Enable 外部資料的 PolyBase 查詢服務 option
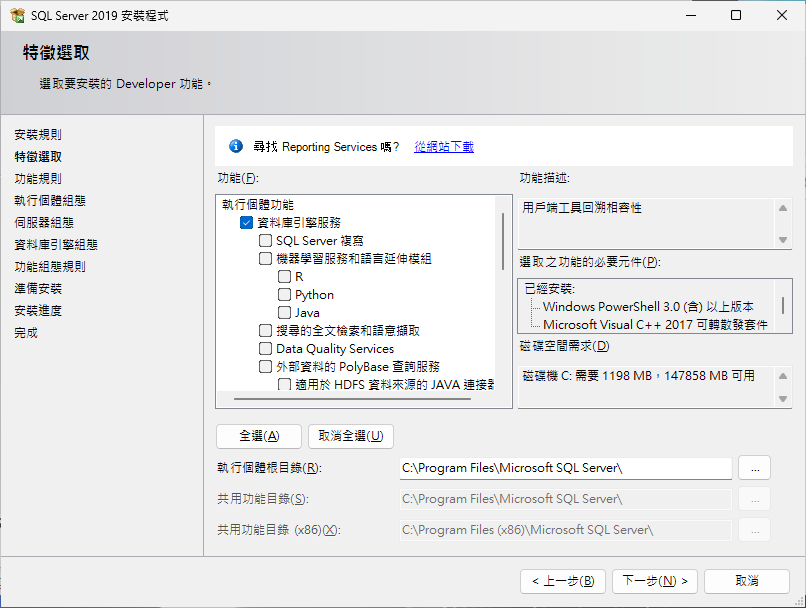Image resolution: width=806 pixels, height=608 pixels. [x=265, y=367]
